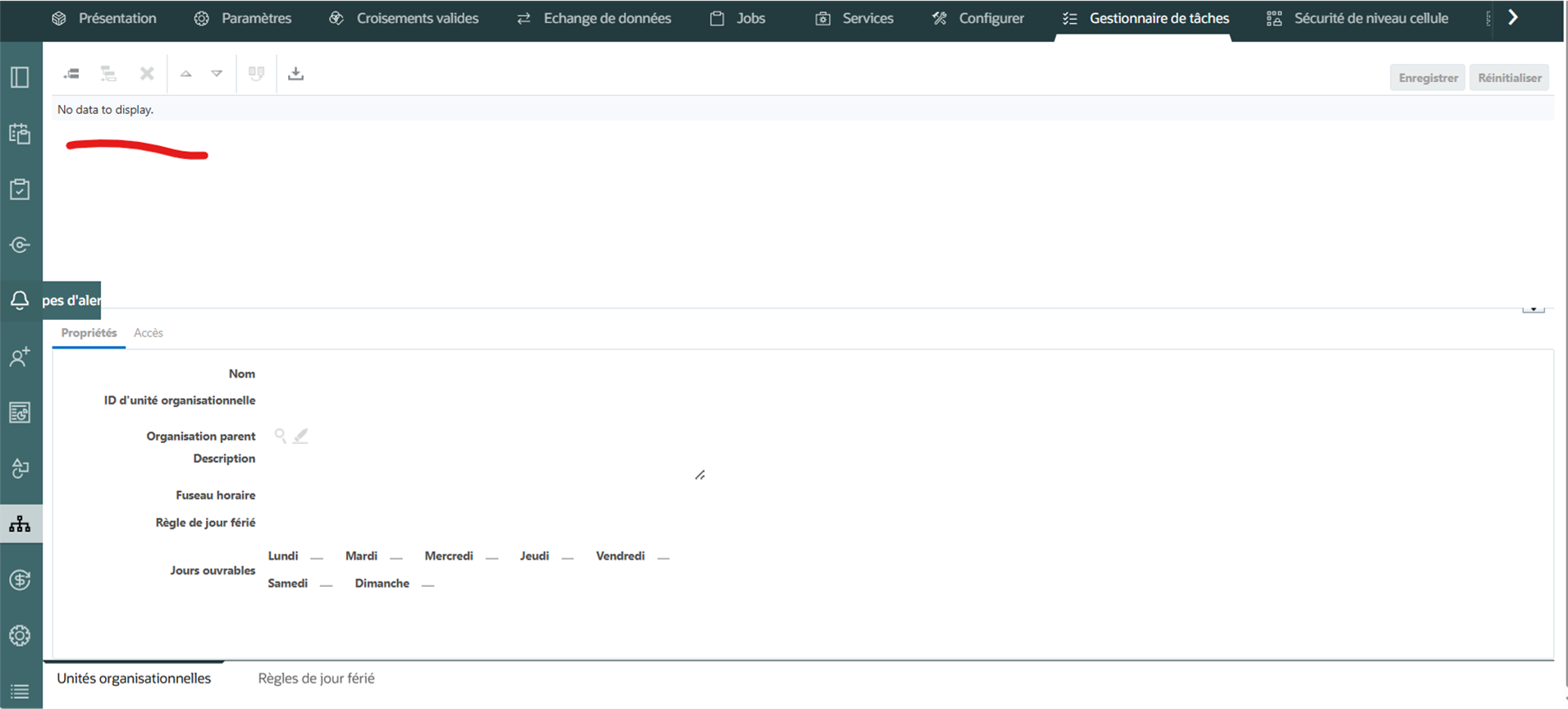This screenshot has height=709, width=1568.
Task: Click the ID d'unité organisationnelle label
Action: click(180, 400)
